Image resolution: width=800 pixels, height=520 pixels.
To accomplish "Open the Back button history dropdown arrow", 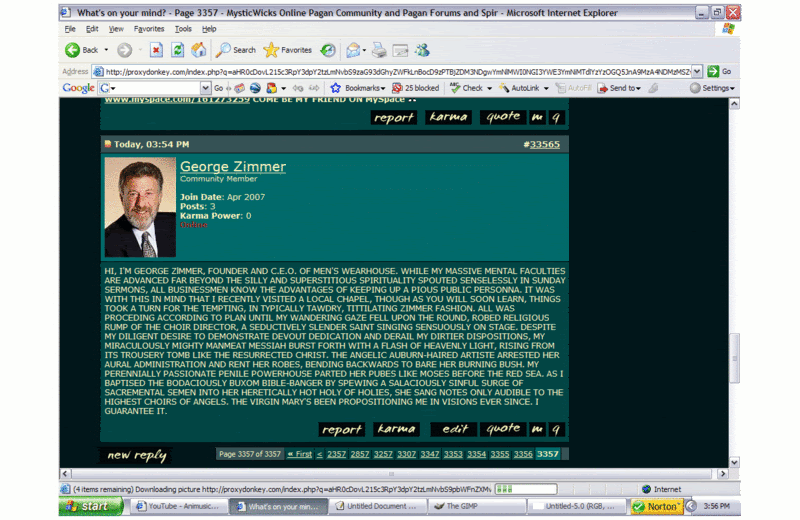I will [x=106, y=50].
